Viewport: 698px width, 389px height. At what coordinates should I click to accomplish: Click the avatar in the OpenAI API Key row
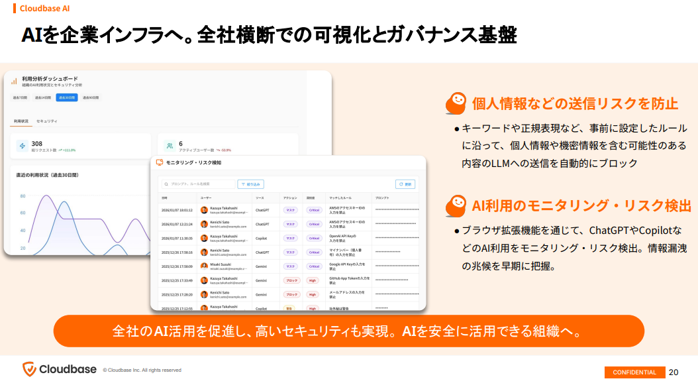point(204,238)
